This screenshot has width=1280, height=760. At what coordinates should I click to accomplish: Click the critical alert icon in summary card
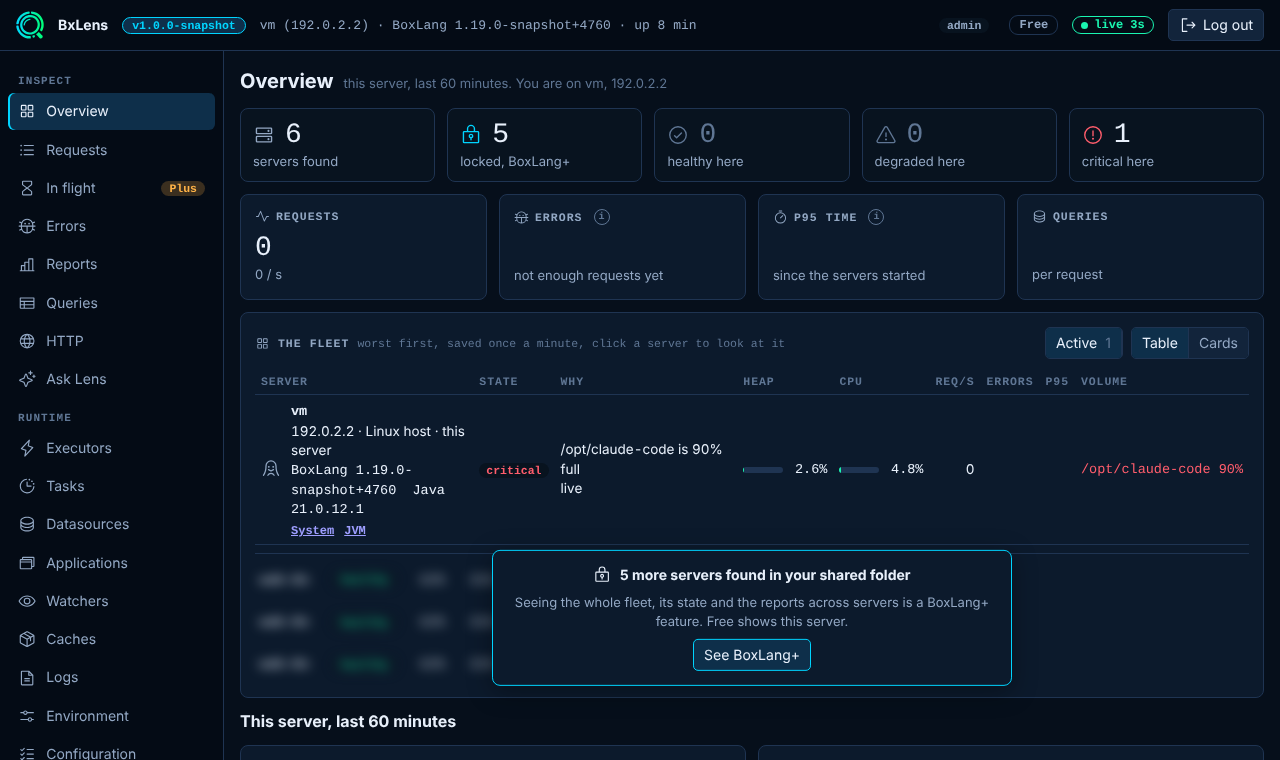tap(1092, 134)
